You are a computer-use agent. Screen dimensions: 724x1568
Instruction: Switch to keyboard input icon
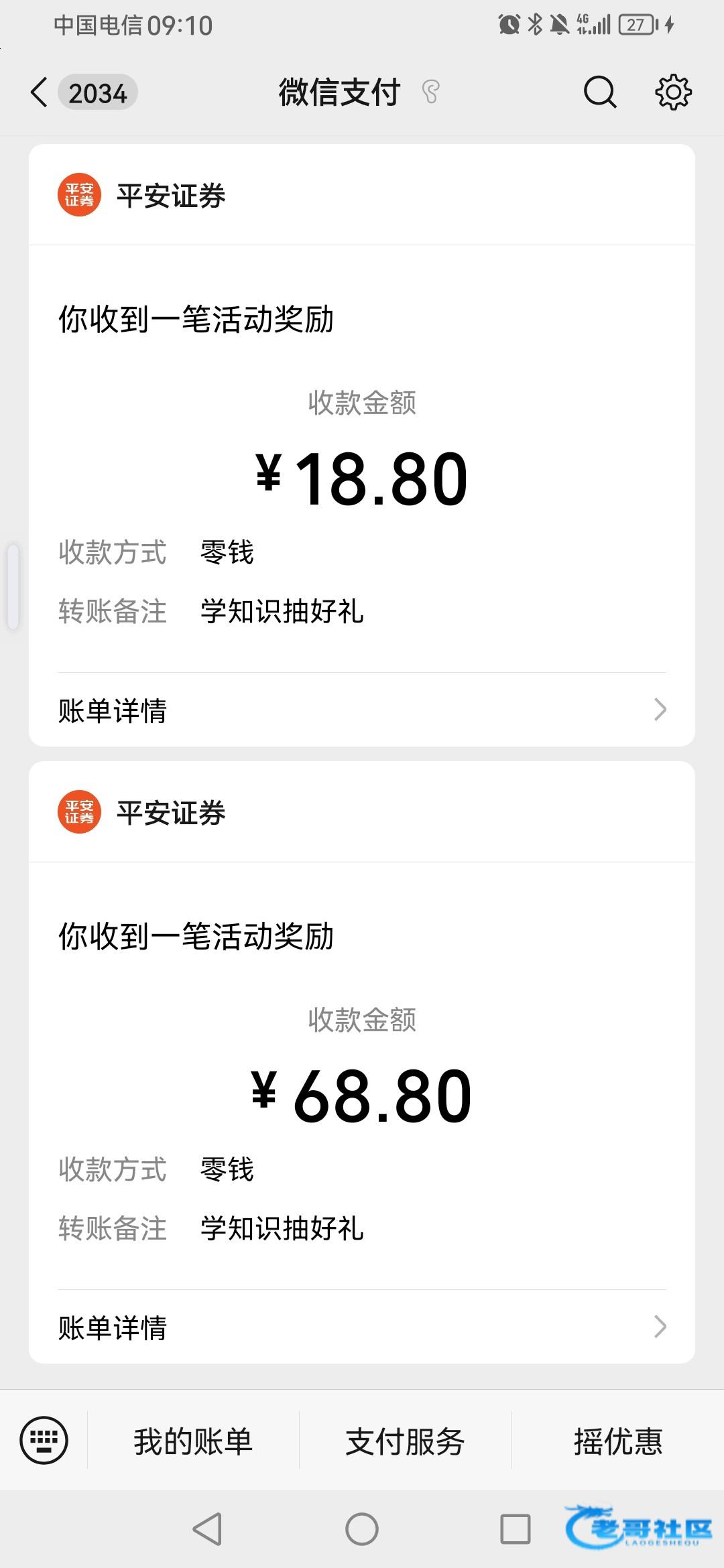44,1440
